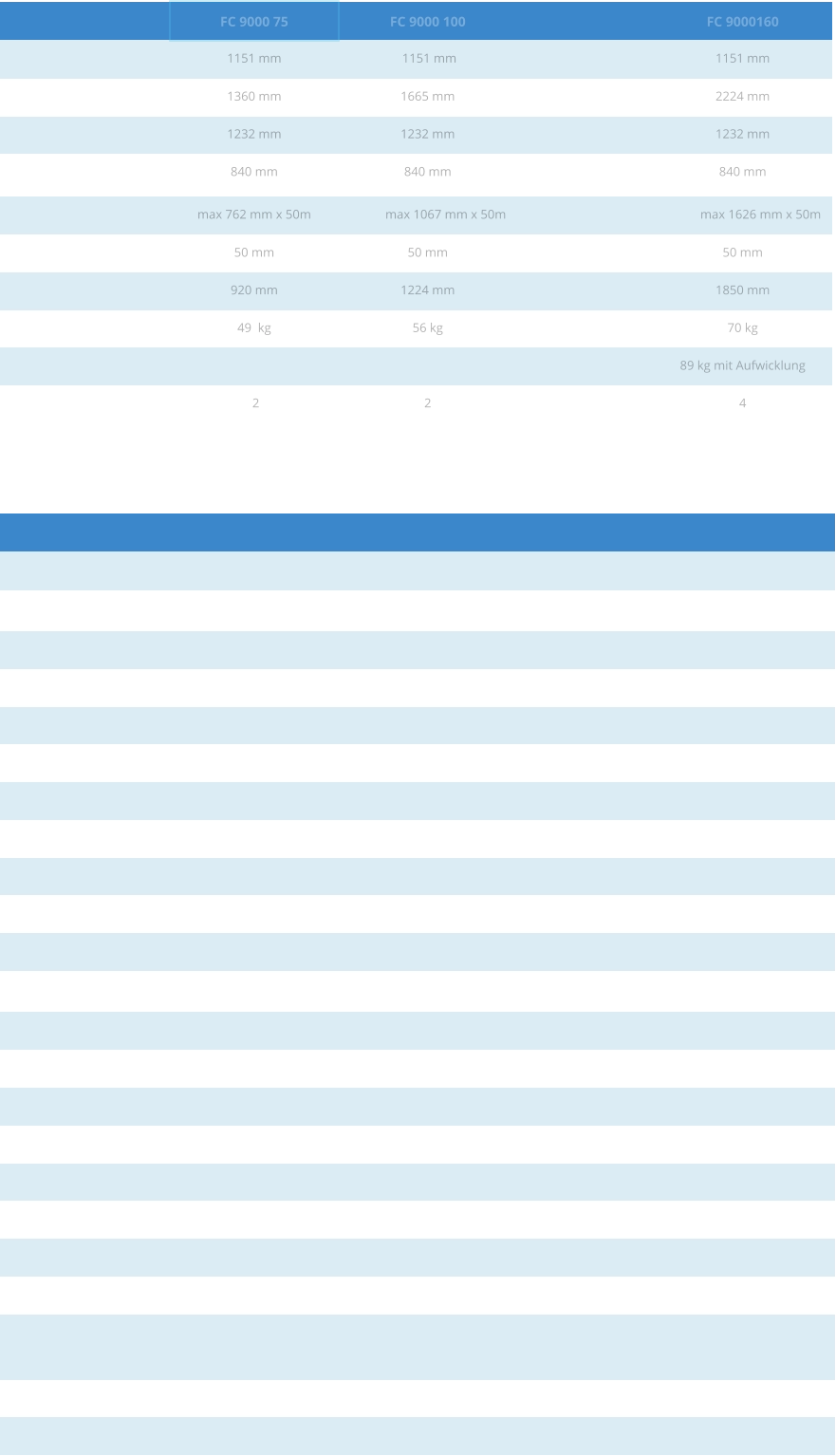Click 1232 mm in the FC 9000 100 column
This screenshot has width=836, height=1456.
(x=428, y=134)
